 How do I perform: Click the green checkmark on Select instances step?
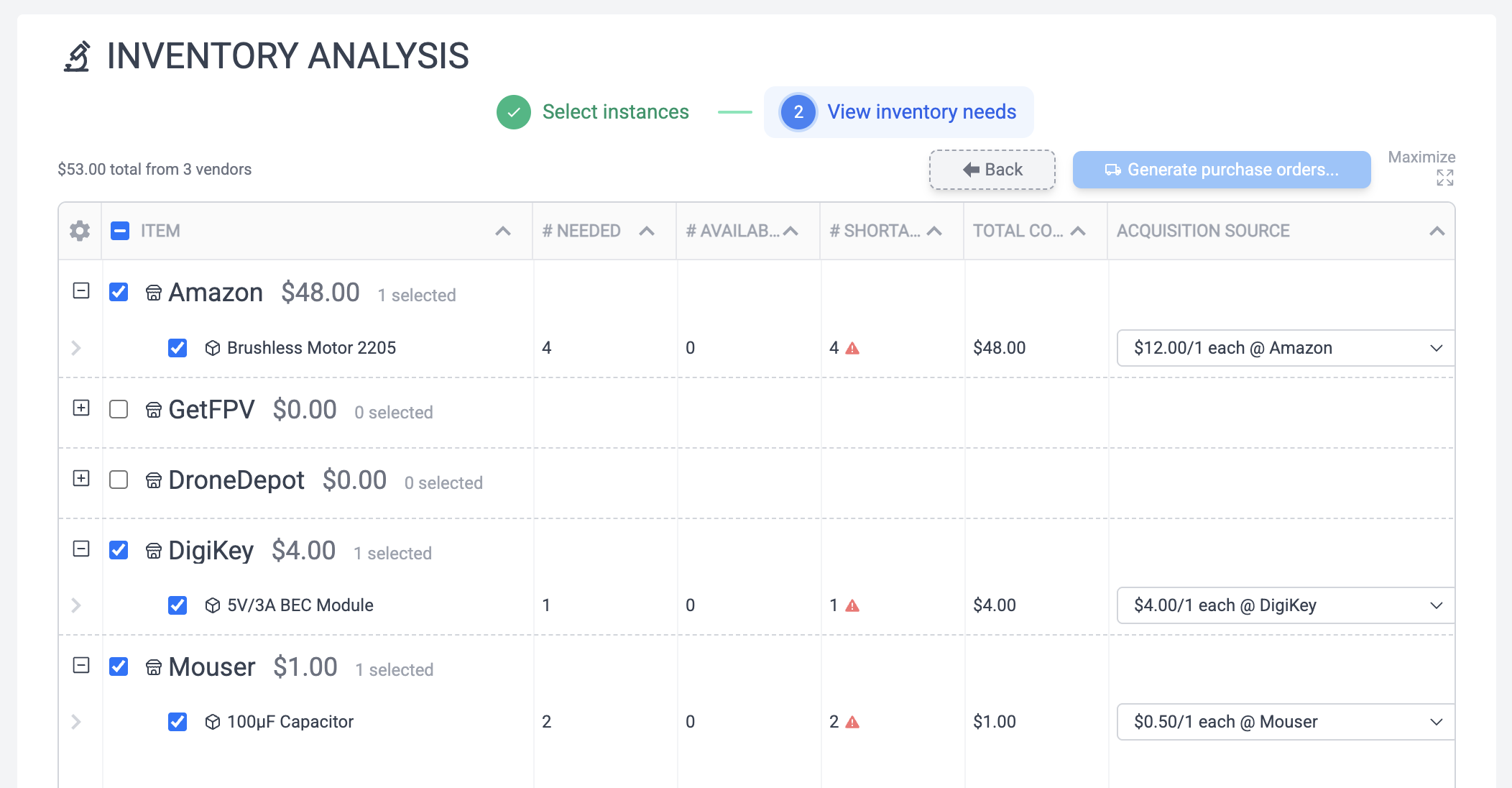512,111
